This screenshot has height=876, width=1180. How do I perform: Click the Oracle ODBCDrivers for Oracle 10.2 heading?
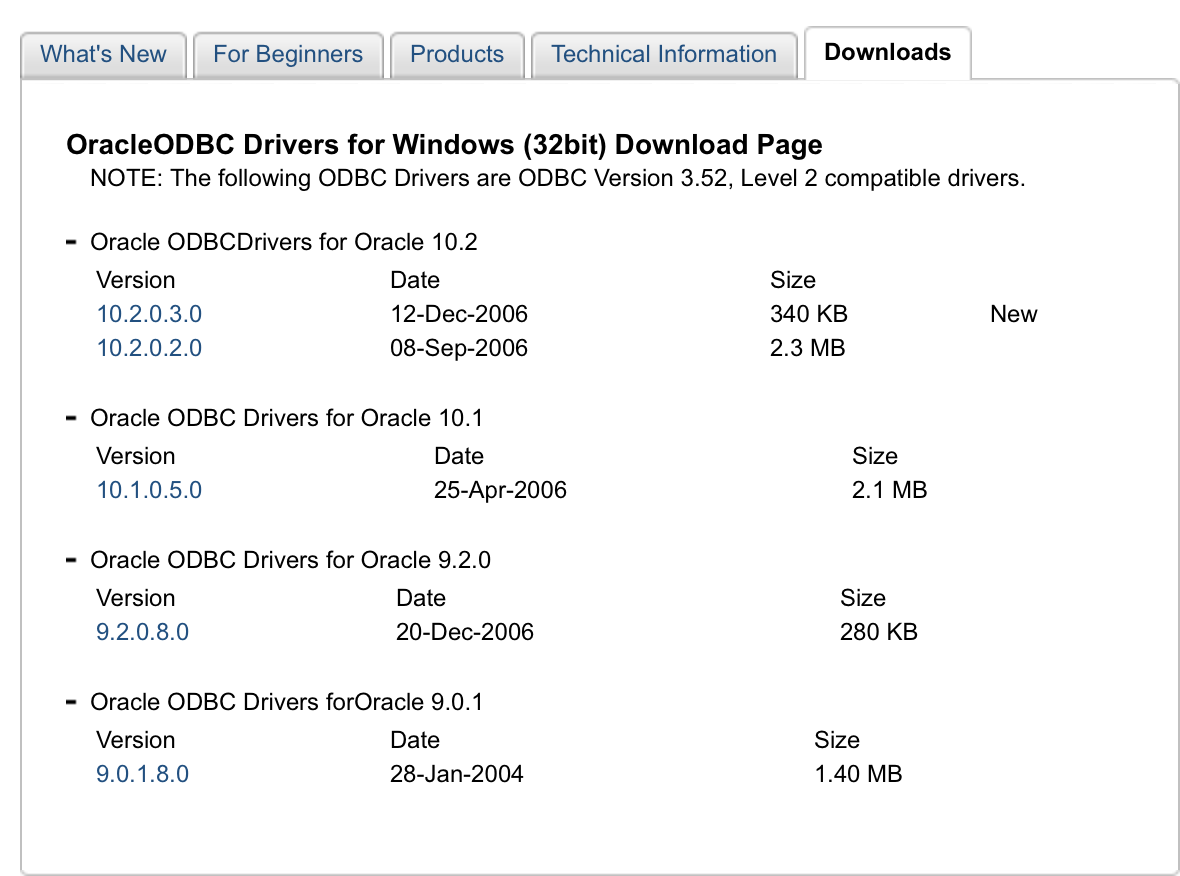(284, 242)
